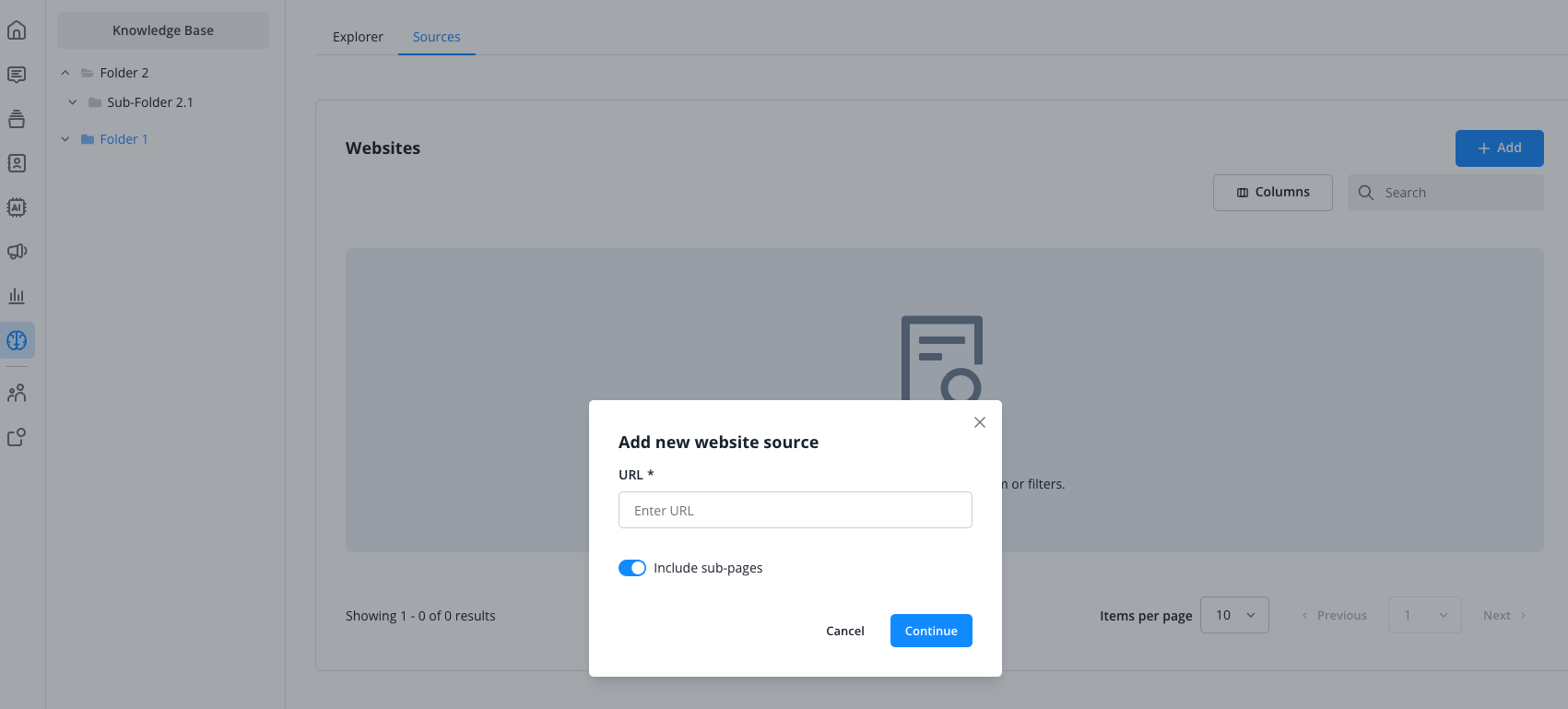The image size is (1568, 709).
Task: Click the 'Include sub-pages' label
Action: coord(708,568)
